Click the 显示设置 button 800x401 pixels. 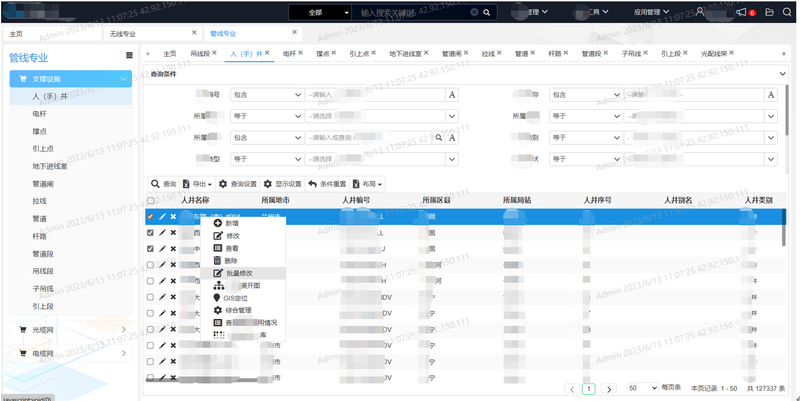(x=283, y=184)
